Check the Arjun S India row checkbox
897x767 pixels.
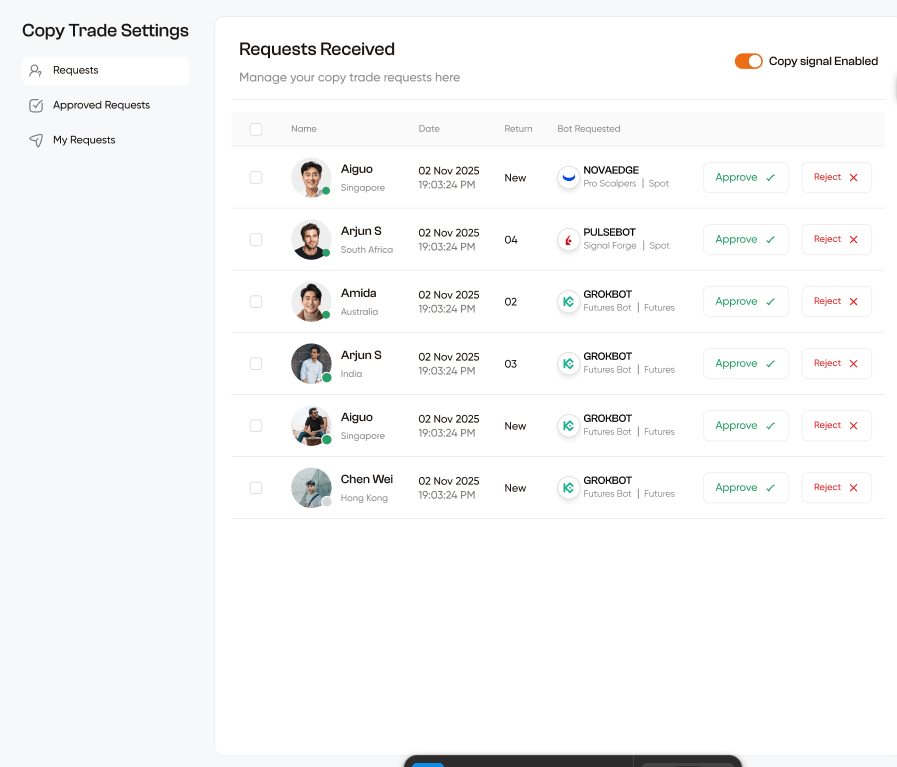coord(256,364)
